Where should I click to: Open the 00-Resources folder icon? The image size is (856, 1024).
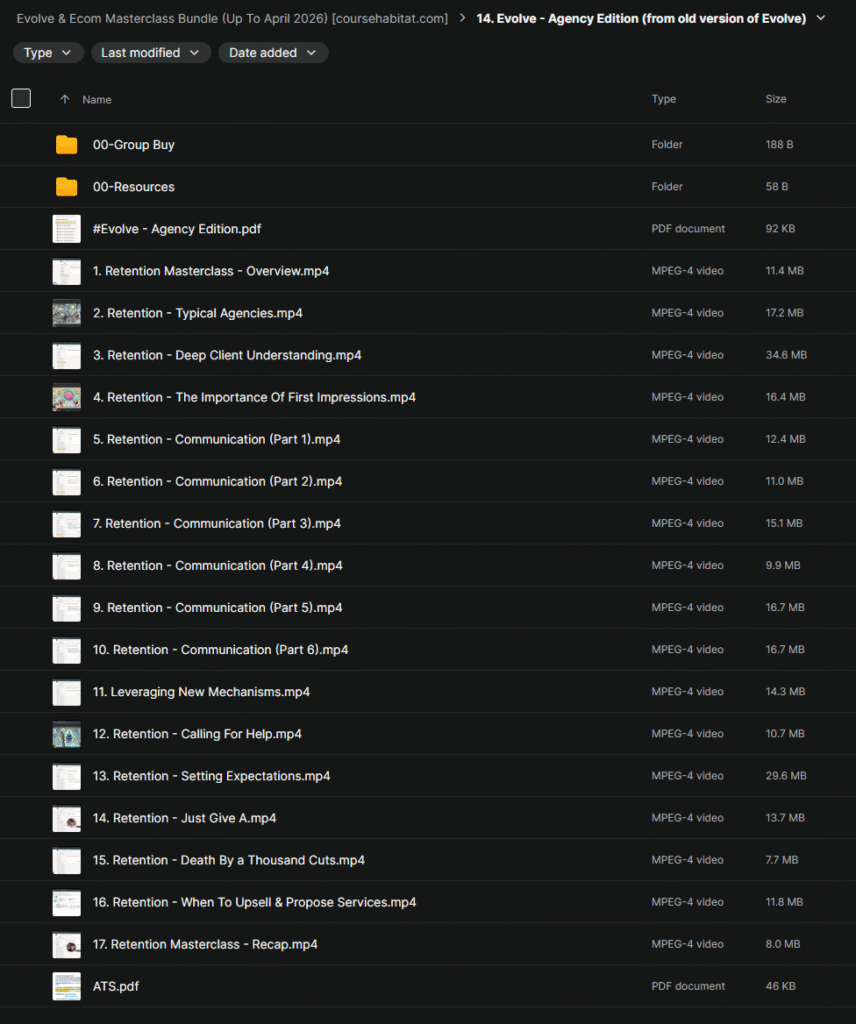pos(66,187)
